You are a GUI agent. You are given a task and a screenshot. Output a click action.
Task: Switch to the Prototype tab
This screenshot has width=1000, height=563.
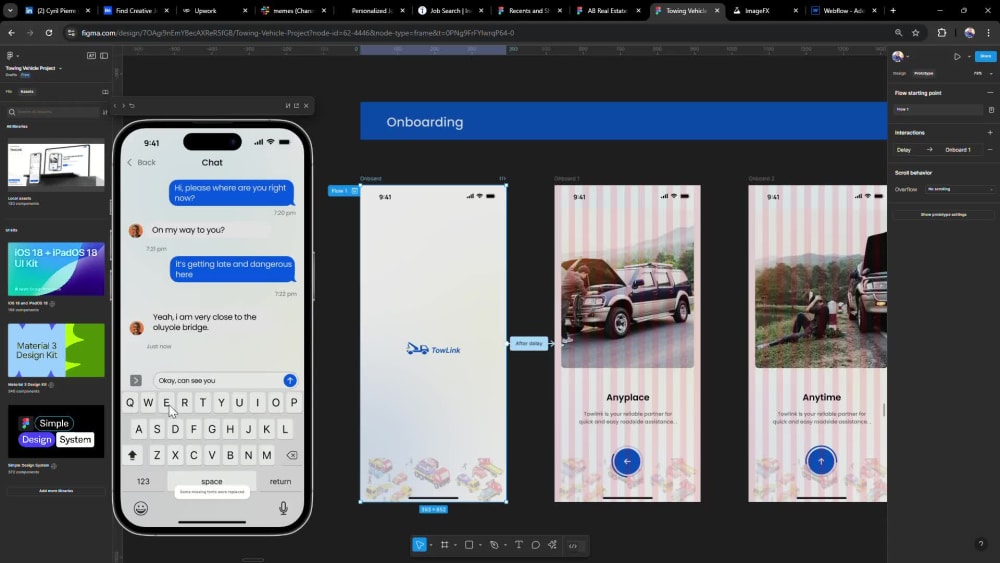click(923, 73)
